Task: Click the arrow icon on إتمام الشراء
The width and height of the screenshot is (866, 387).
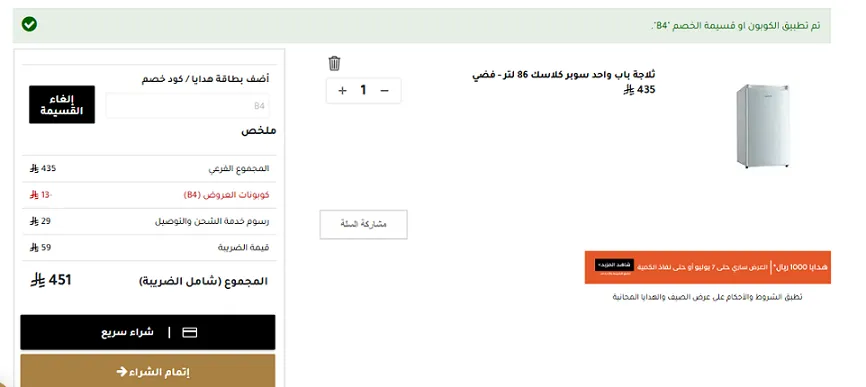Action: [x=122, y=372]
